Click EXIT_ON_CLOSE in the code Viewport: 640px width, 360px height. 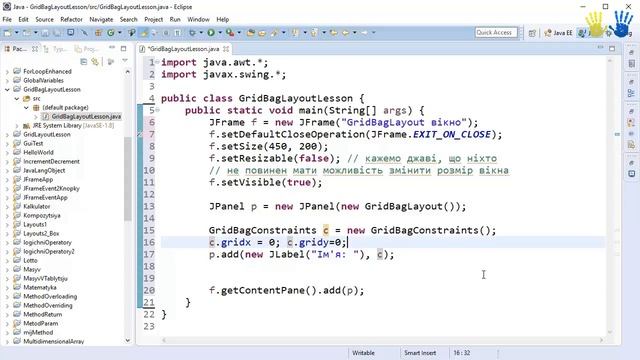pyautogui.click(x=452, y=134)
